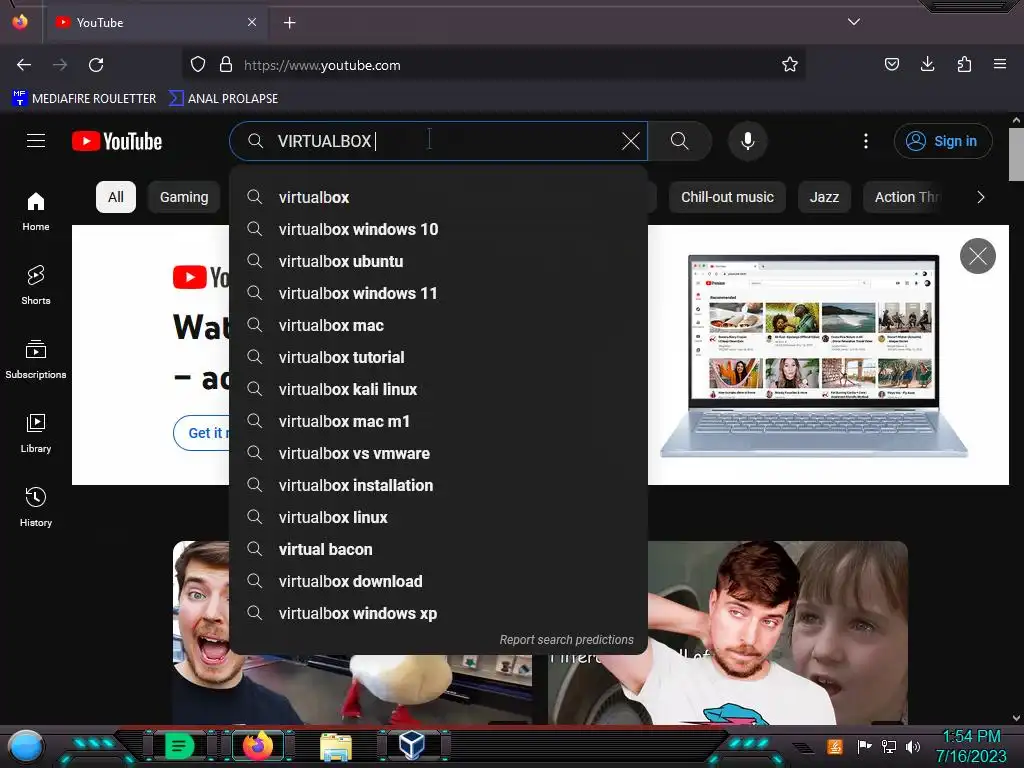This screenshot has height=768, width=1024.
Task: Choose 'virtual bacon' suggestion
Action: click(x=438, y=549)
